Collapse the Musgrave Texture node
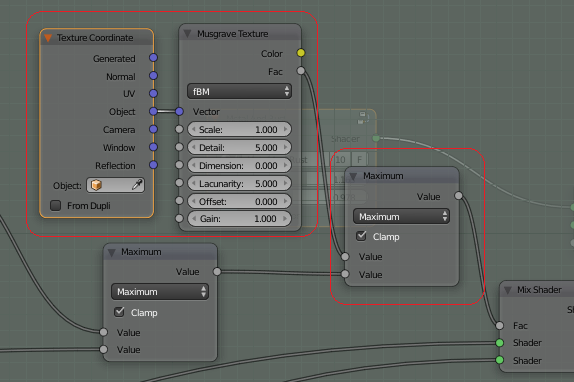Viewport: 574px width, 382px height. pos(187,34)
